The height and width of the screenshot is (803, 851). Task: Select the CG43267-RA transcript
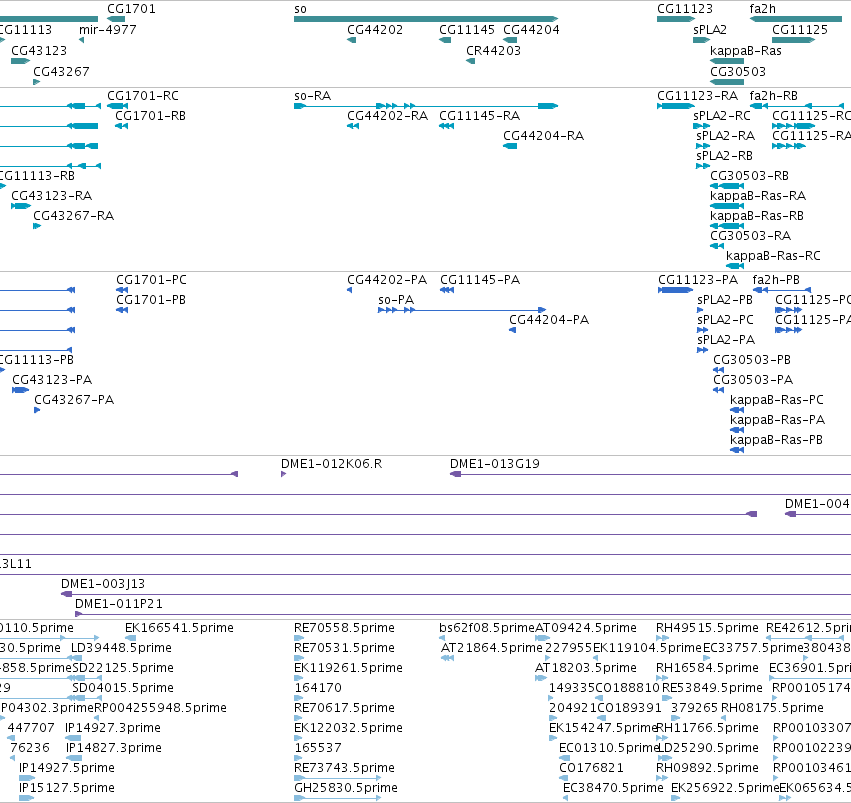[x=37, y=226]
